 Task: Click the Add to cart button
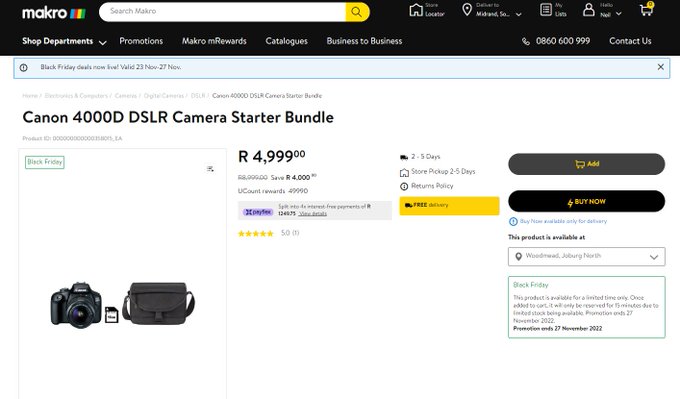pos(586,164)
